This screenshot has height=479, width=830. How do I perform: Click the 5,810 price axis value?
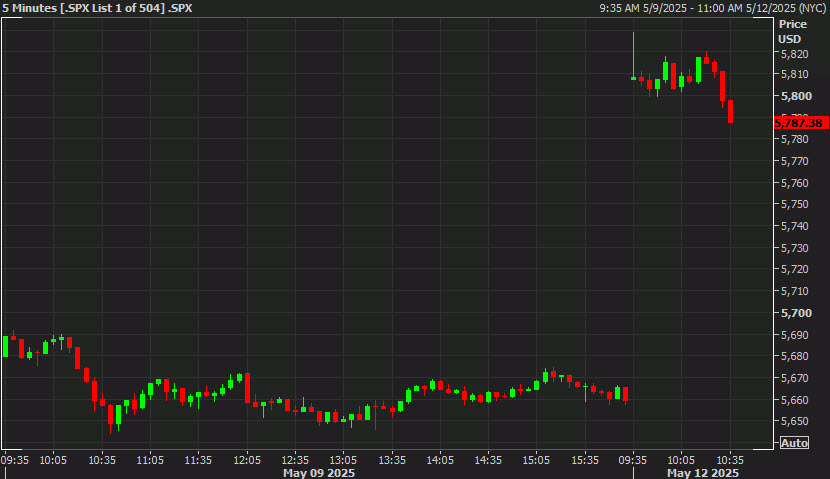tap(795, 74)
